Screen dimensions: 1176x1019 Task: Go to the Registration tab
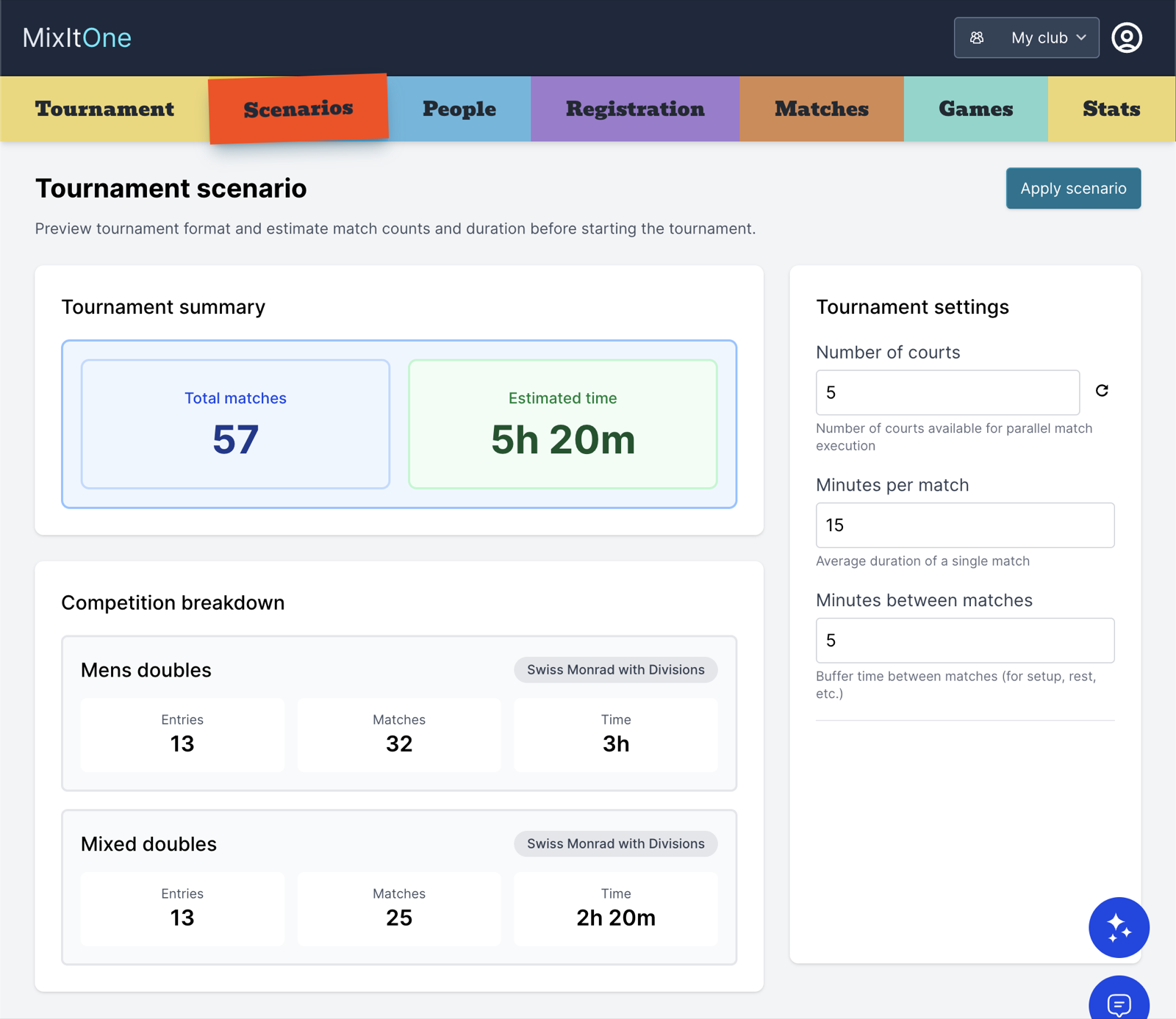pyautogui.click(x=635, y=109)
